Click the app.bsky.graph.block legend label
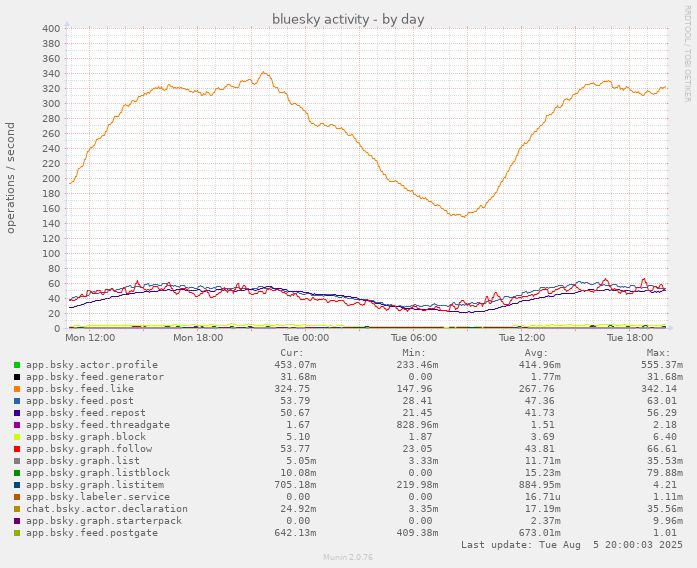697x568 pixels. (86, 437)
